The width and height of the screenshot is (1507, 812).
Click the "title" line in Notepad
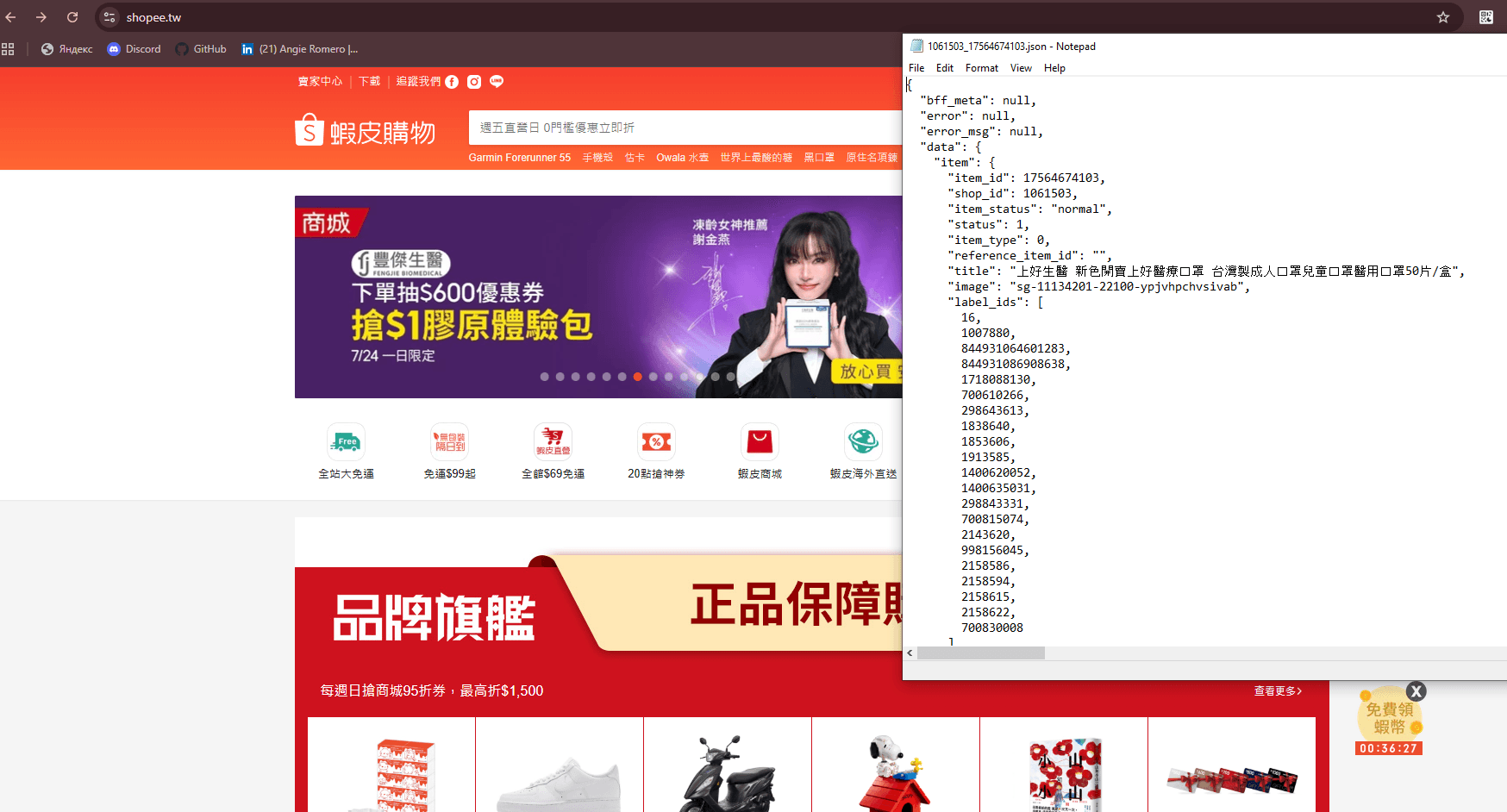tap(1206, 272)
